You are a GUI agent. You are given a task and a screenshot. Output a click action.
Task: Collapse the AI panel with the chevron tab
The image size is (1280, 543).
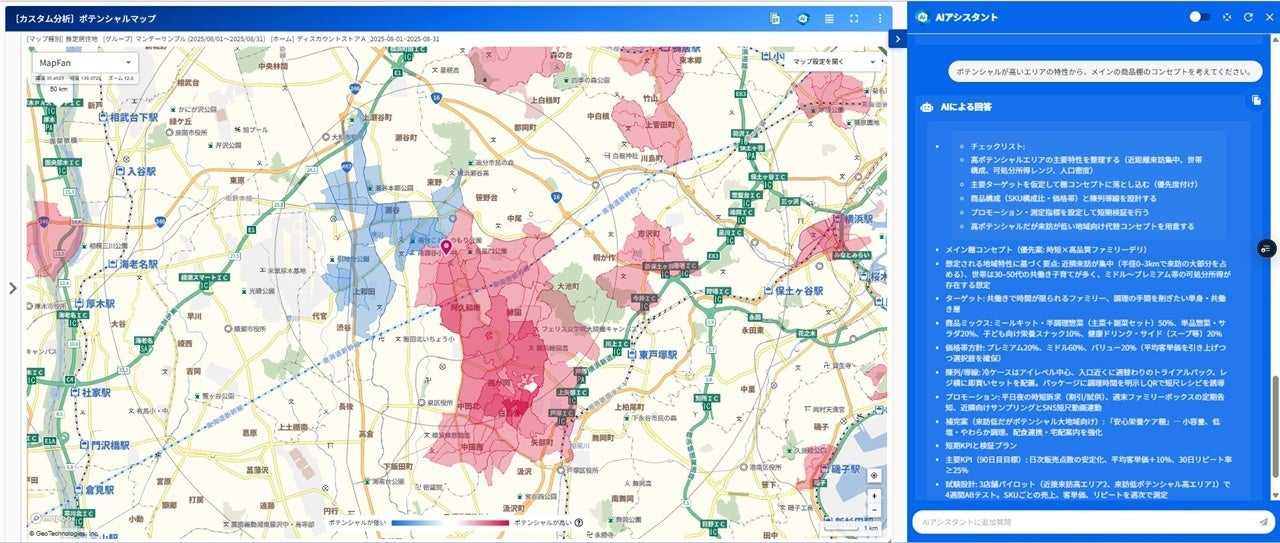click(x=897, y=38)
